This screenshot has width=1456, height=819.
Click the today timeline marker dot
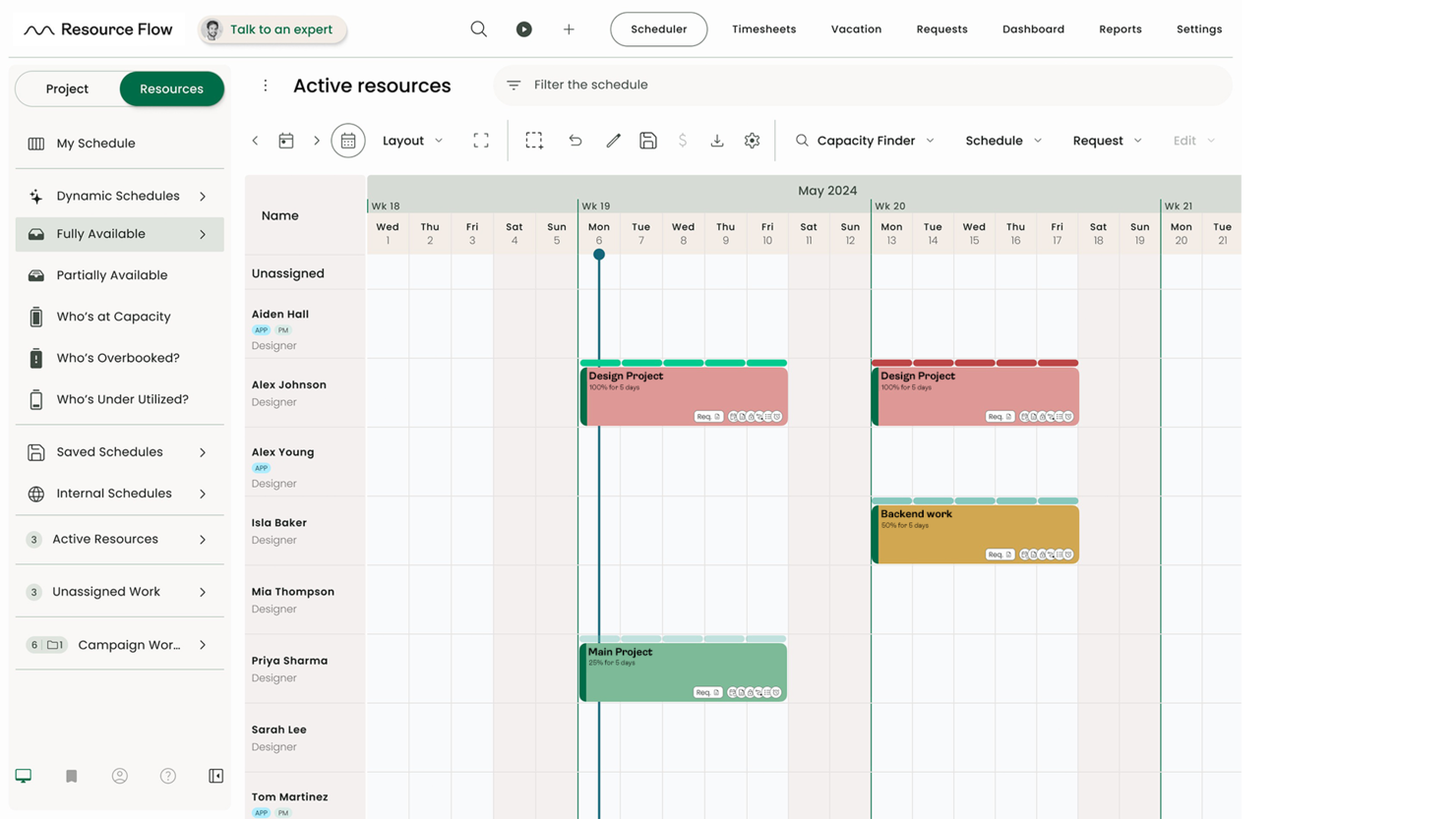point(598,255)
